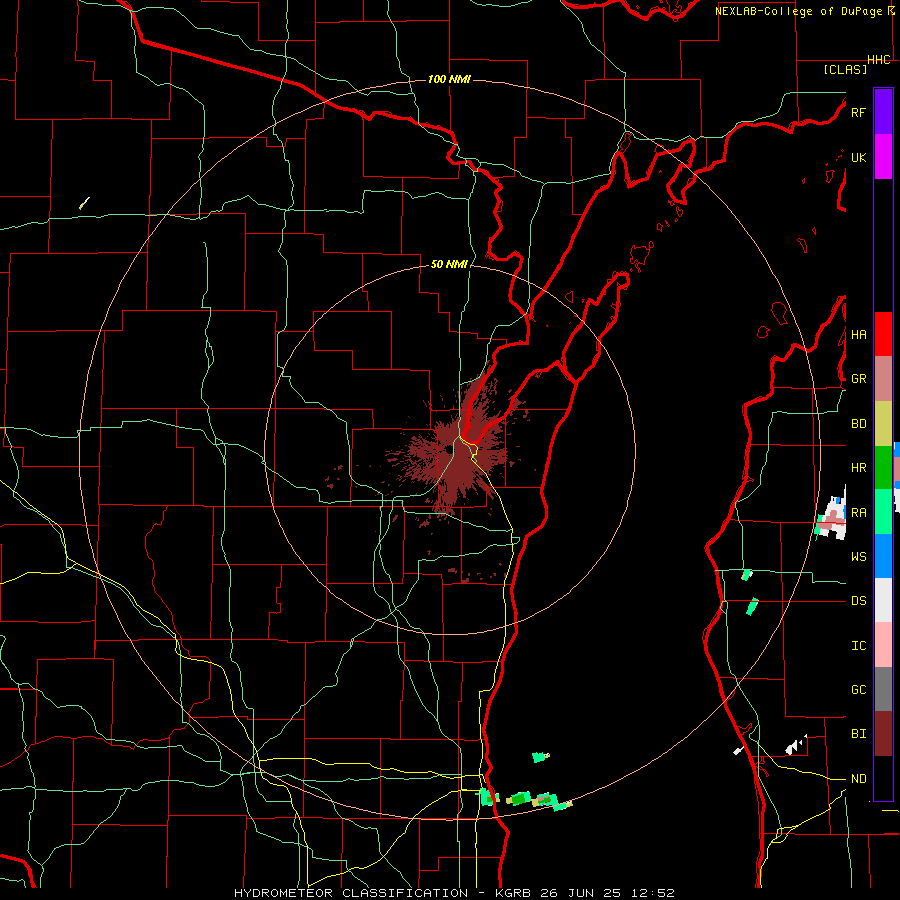Click the '12:52' timestamp text
This screenshot has width=900, height=900.
[x=655, y=893]
